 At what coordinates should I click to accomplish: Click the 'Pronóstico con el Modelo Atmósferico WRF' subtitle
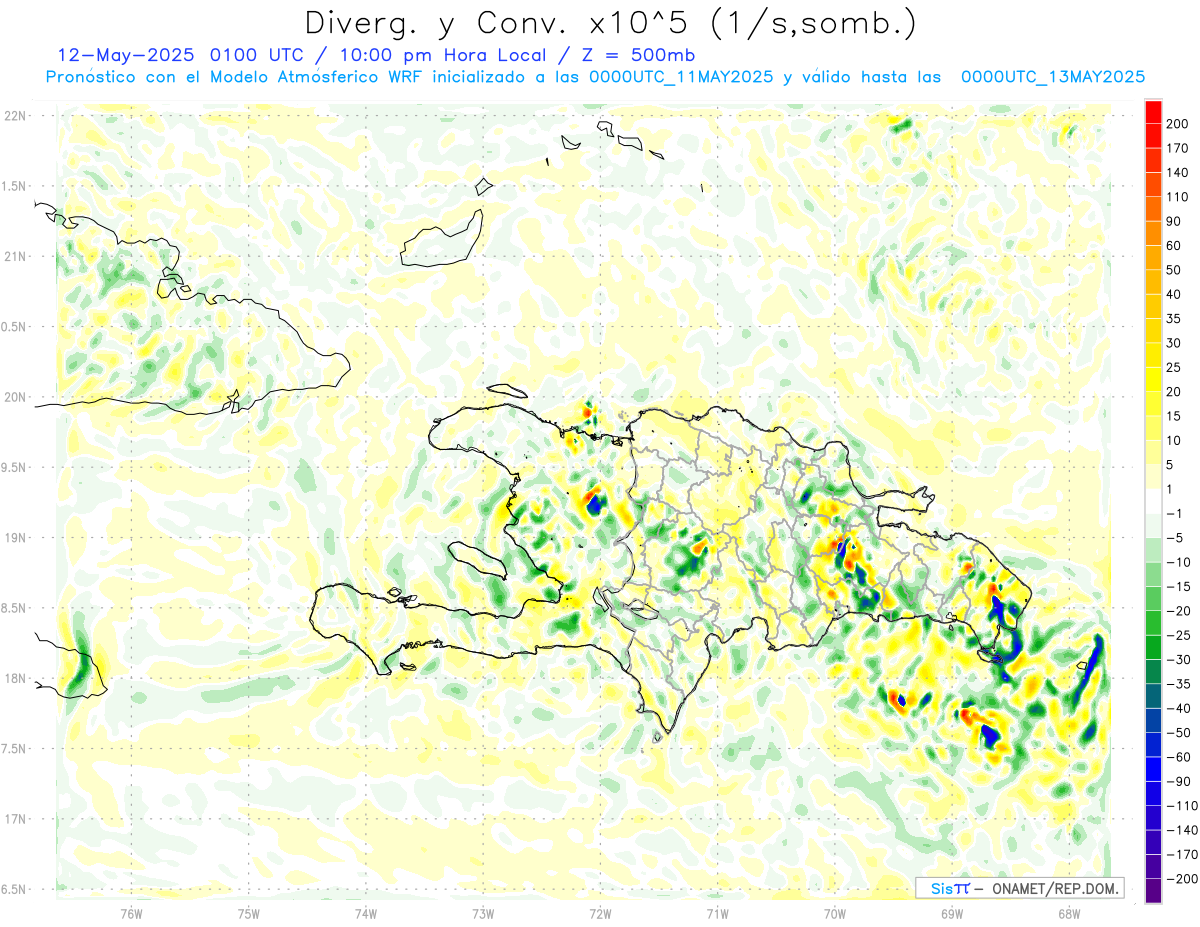[236, 77]
